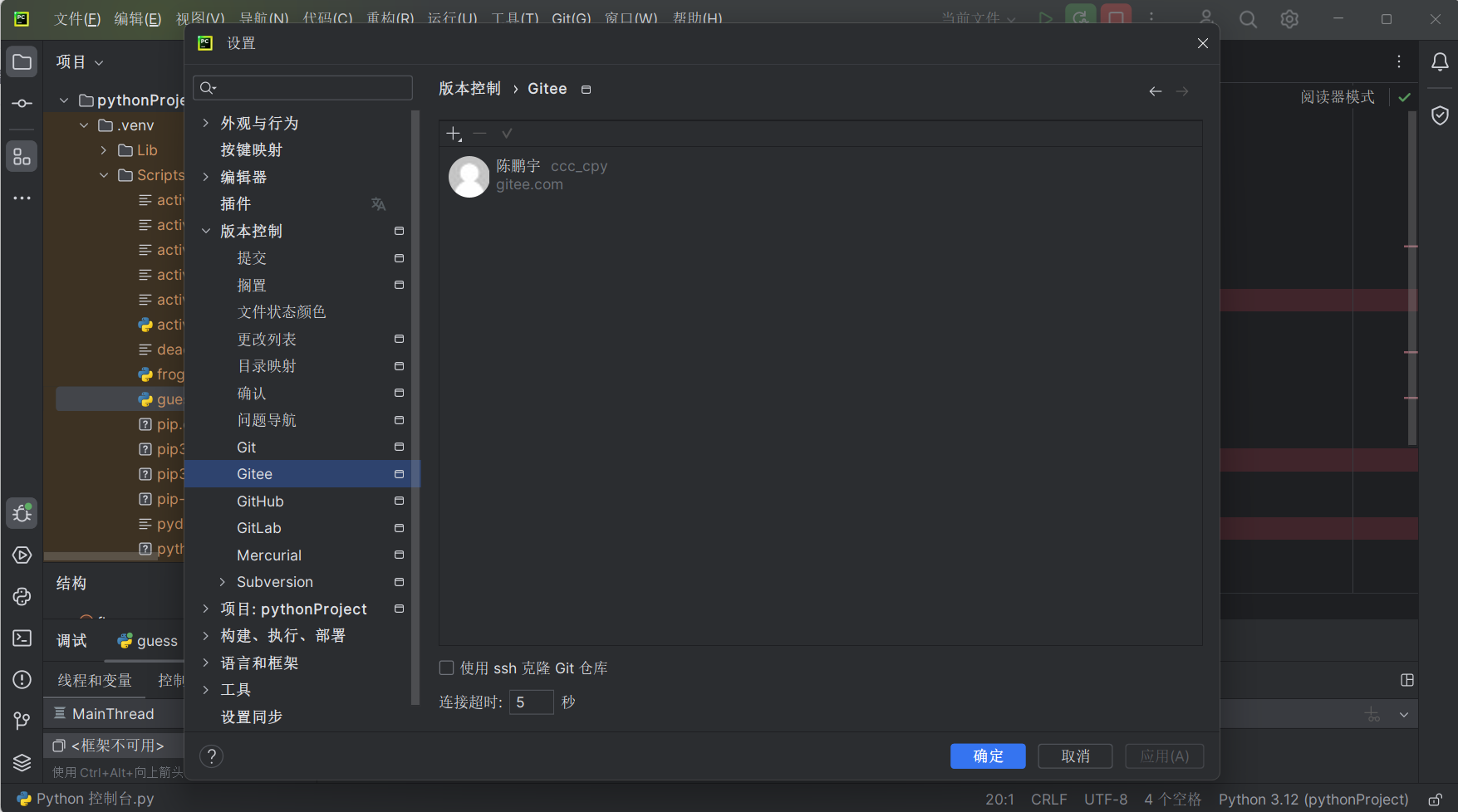Open the Notifications bell icon
The height and width of the screenshot is (812, 1458).
(x=1440, y=62)
